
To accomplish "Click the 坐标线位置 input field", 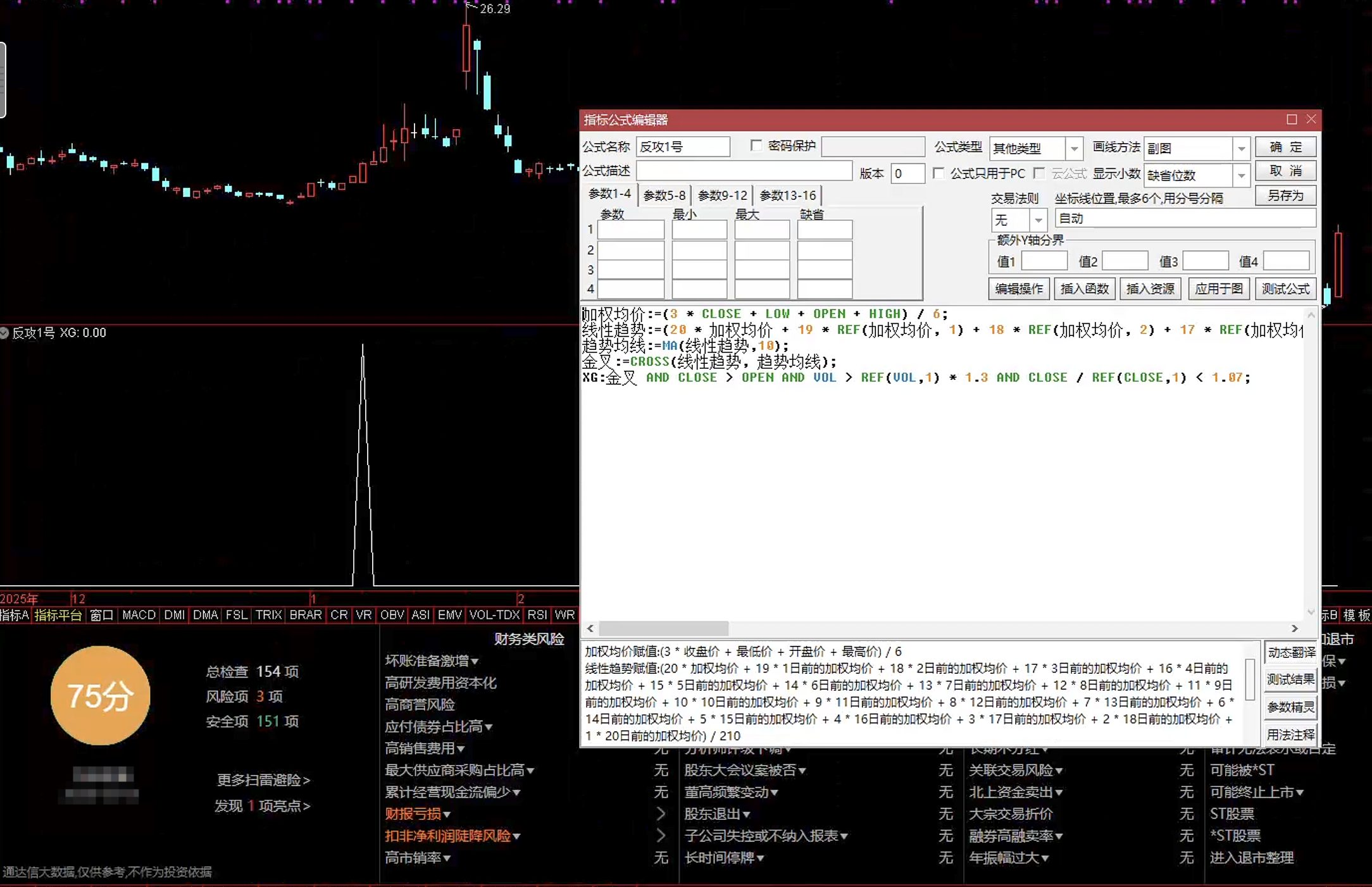I will [x=1185, y=219].
